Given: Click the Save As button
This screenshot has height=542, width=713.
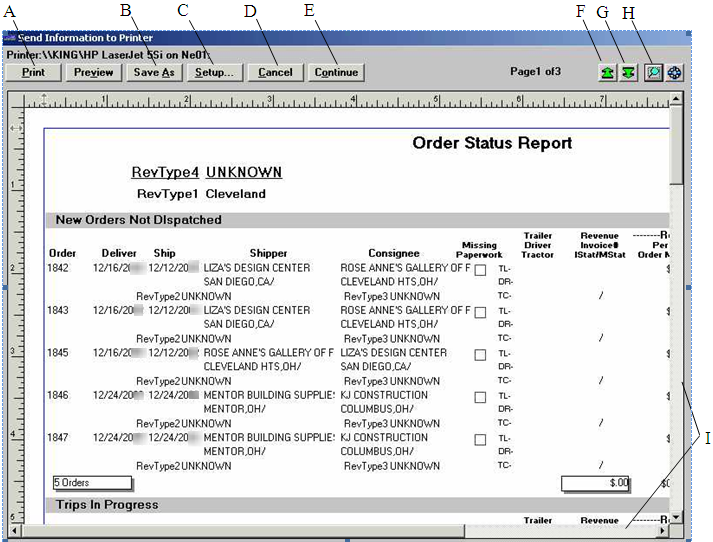Looking at the screenshot, I should (x=154, y=72).
